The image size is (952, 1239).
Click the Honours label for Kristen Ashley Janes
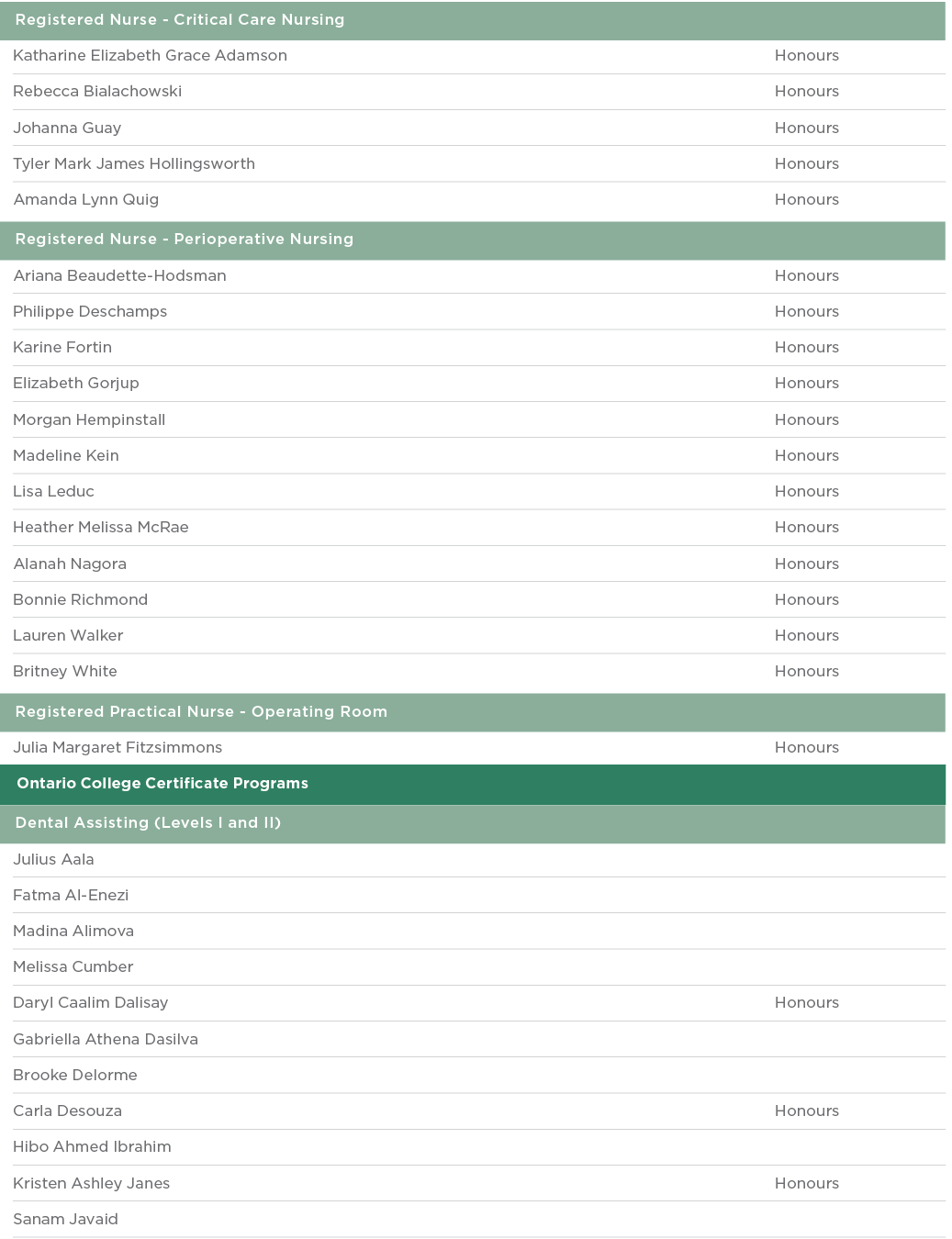click(x=806, y=1184)
